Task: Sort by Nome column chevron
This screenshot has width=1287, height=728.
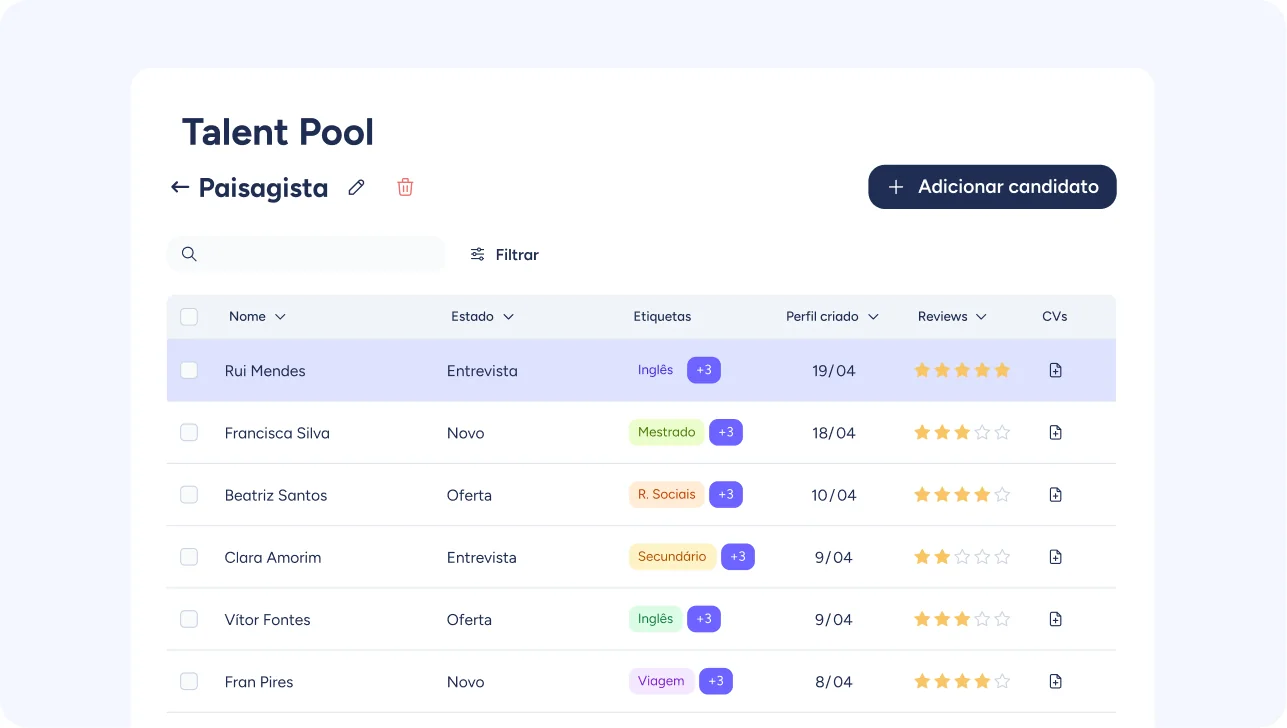Action: (x=280, y=317)
